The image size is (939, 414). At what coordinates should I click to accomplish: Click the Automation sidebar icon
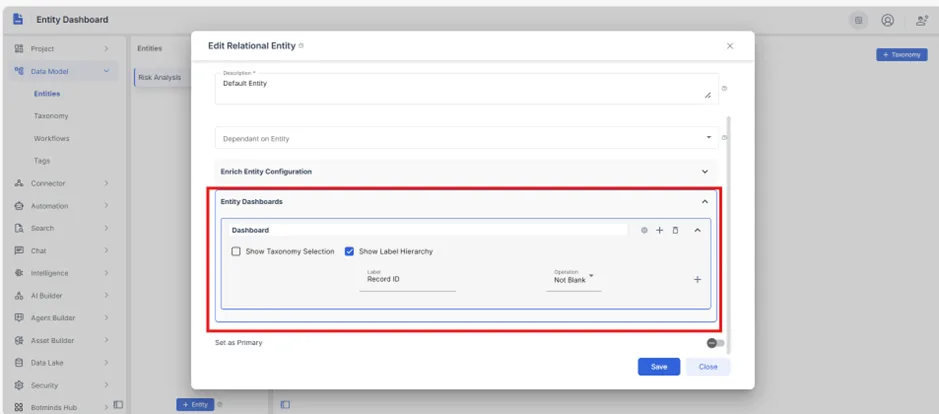click(19, 206)
